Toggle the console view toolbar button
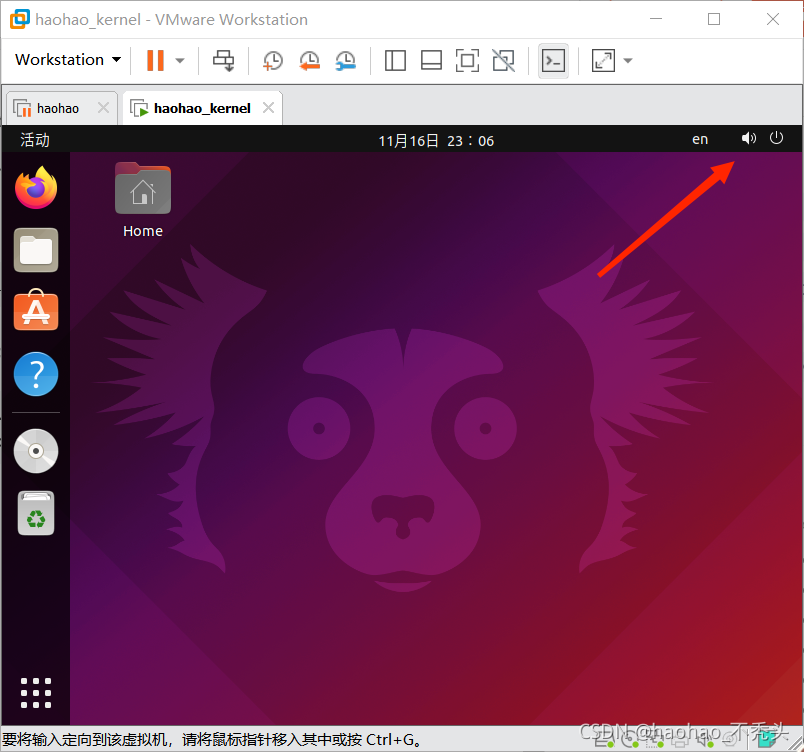This screenshot has width=804, height=752. (x=553, y=60)
